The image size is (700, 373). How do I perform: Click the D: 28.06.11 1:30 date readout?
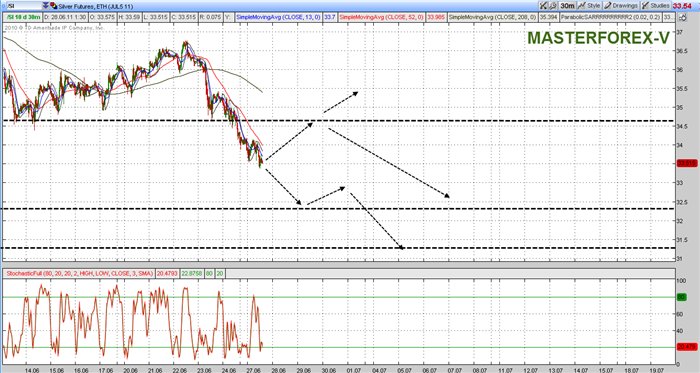pos(65,17)
